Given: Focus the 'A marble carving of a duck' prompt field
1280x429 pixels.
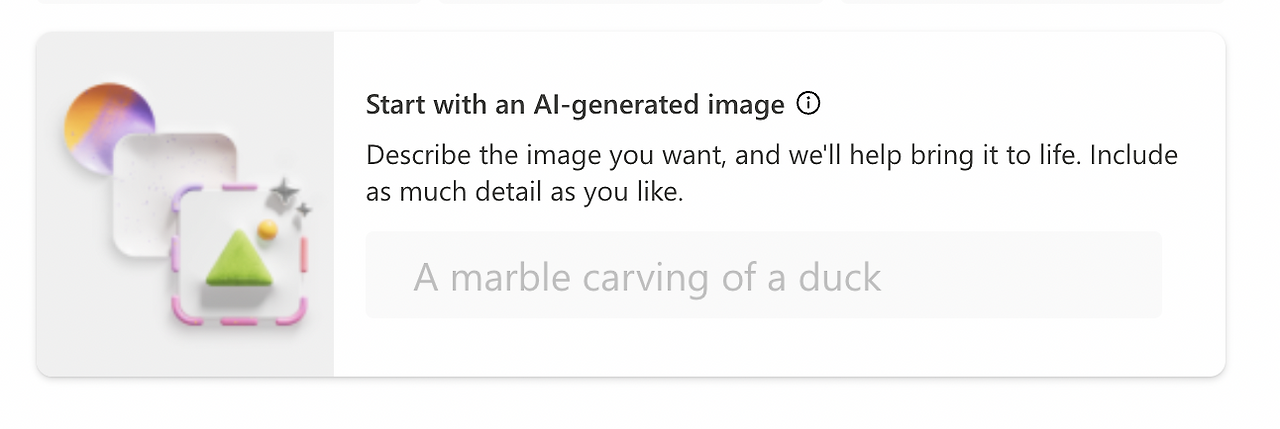Looking at the screenshot, I should pos(763,275).
